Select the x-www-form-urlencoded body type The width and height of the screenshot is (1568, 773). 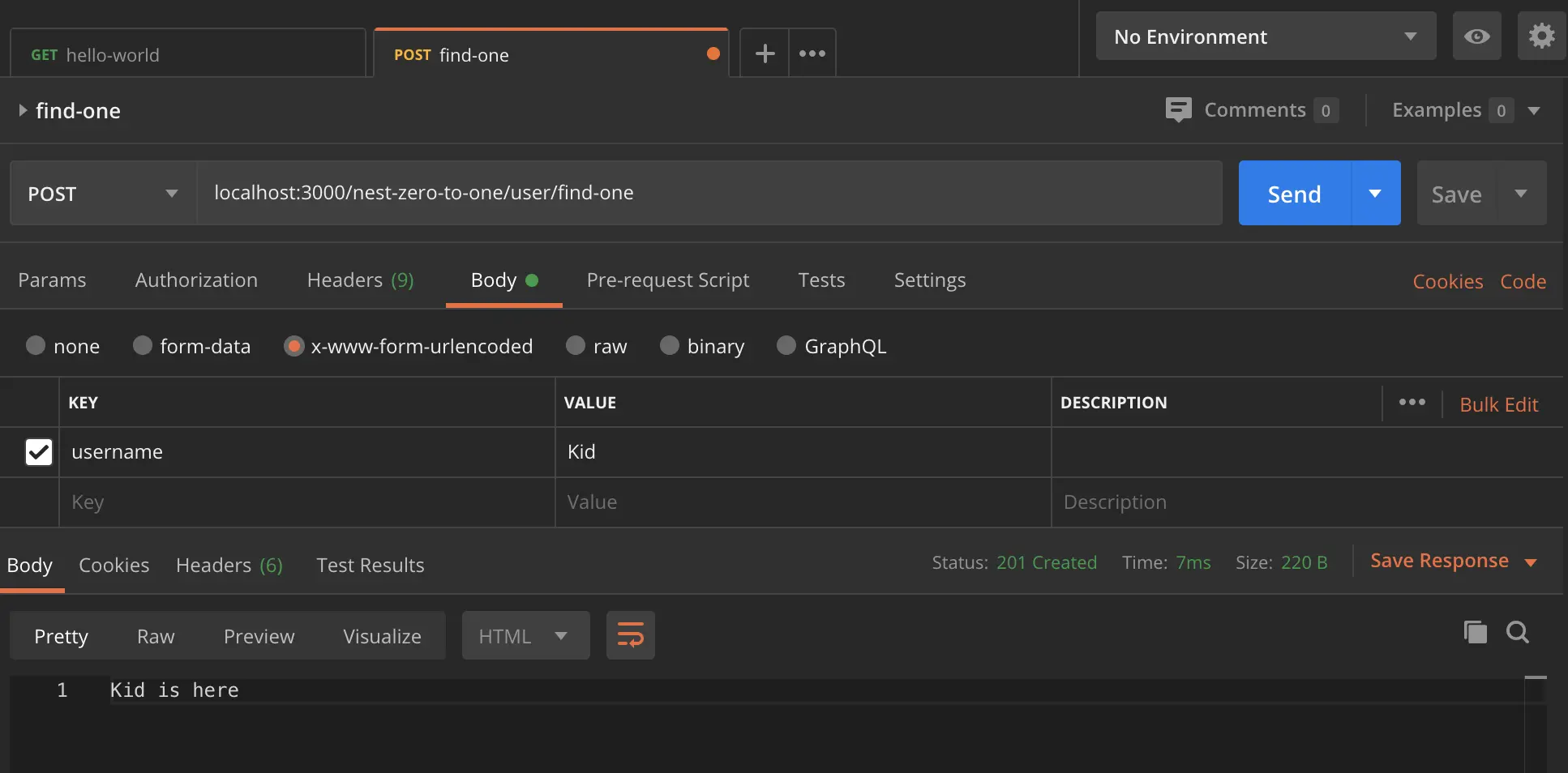coord(293,346)
